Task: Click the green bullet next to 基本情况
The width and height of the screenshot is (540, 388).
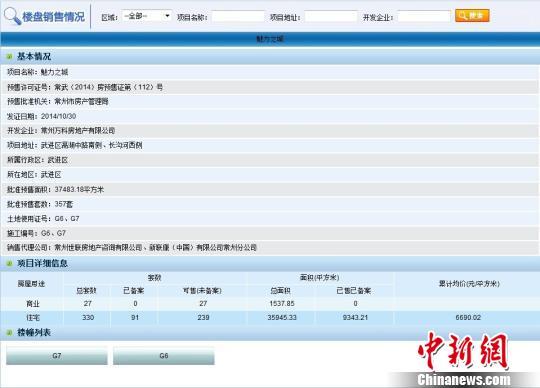Action: pyautogui.click(x=10, y=56)
